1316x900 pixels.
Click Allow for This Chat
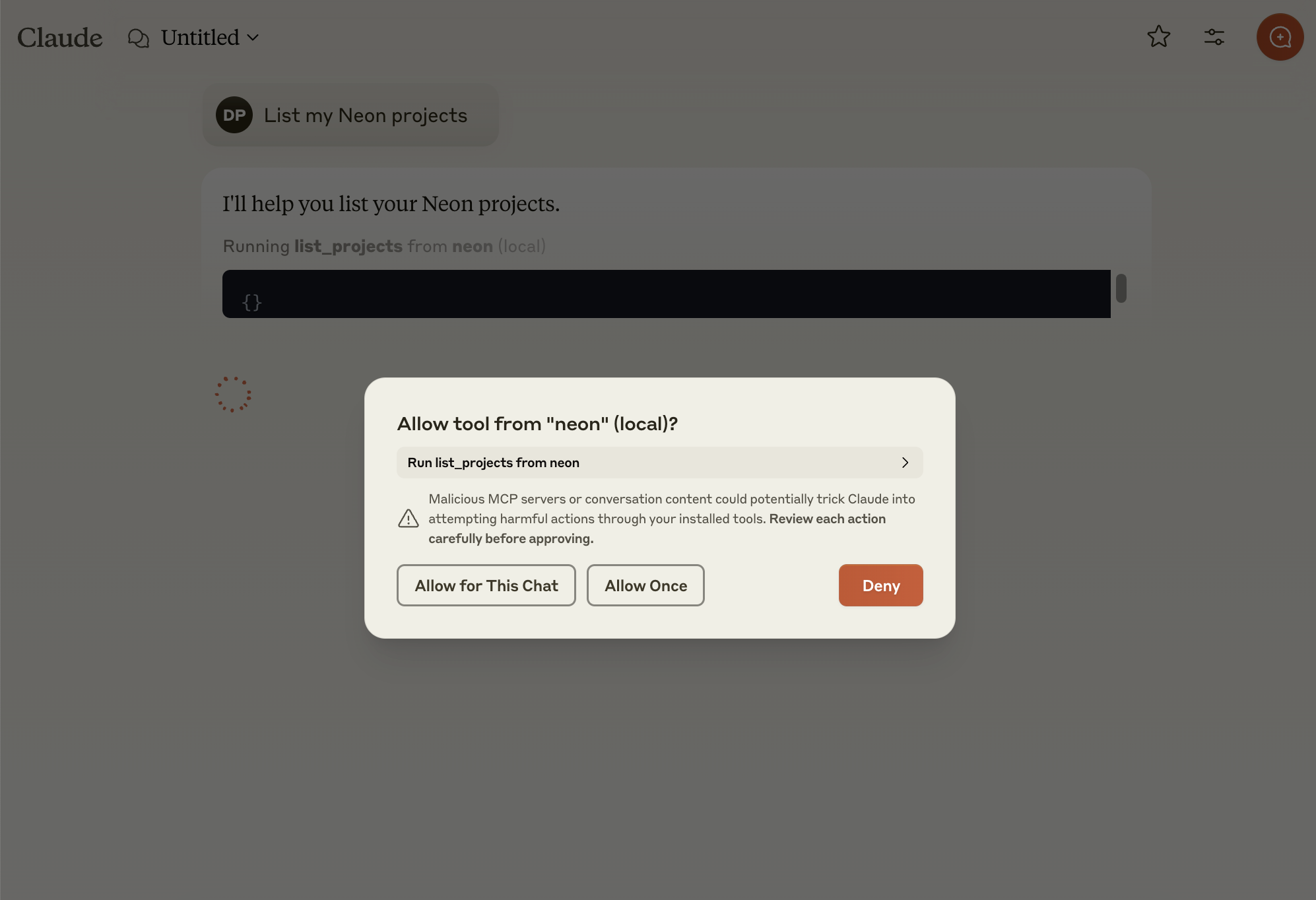point(486,585)
